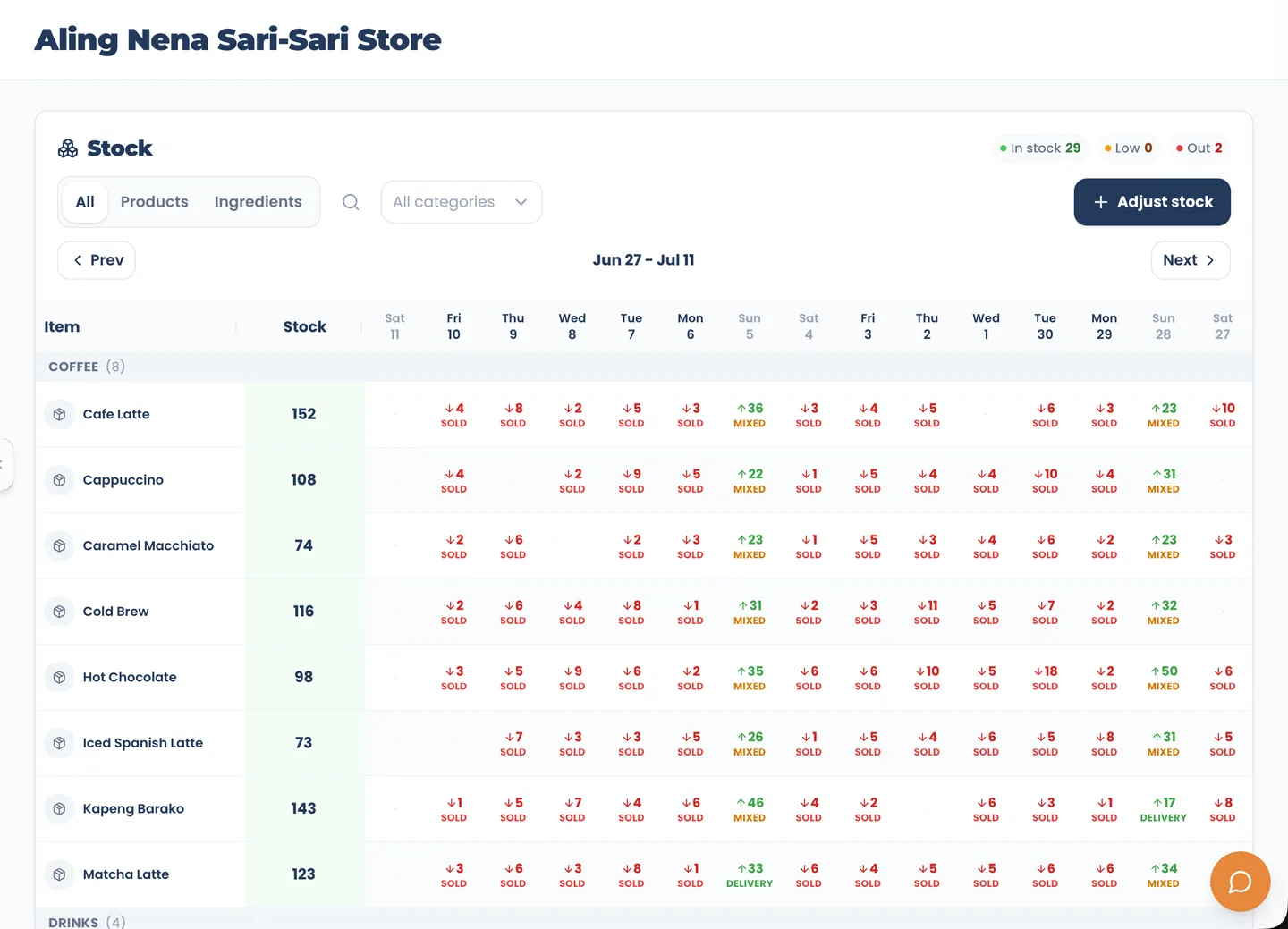This screenshot has height=929, width=1288.
Task: Click Matcha Latte stock value 123
Action: pos(304,874)
